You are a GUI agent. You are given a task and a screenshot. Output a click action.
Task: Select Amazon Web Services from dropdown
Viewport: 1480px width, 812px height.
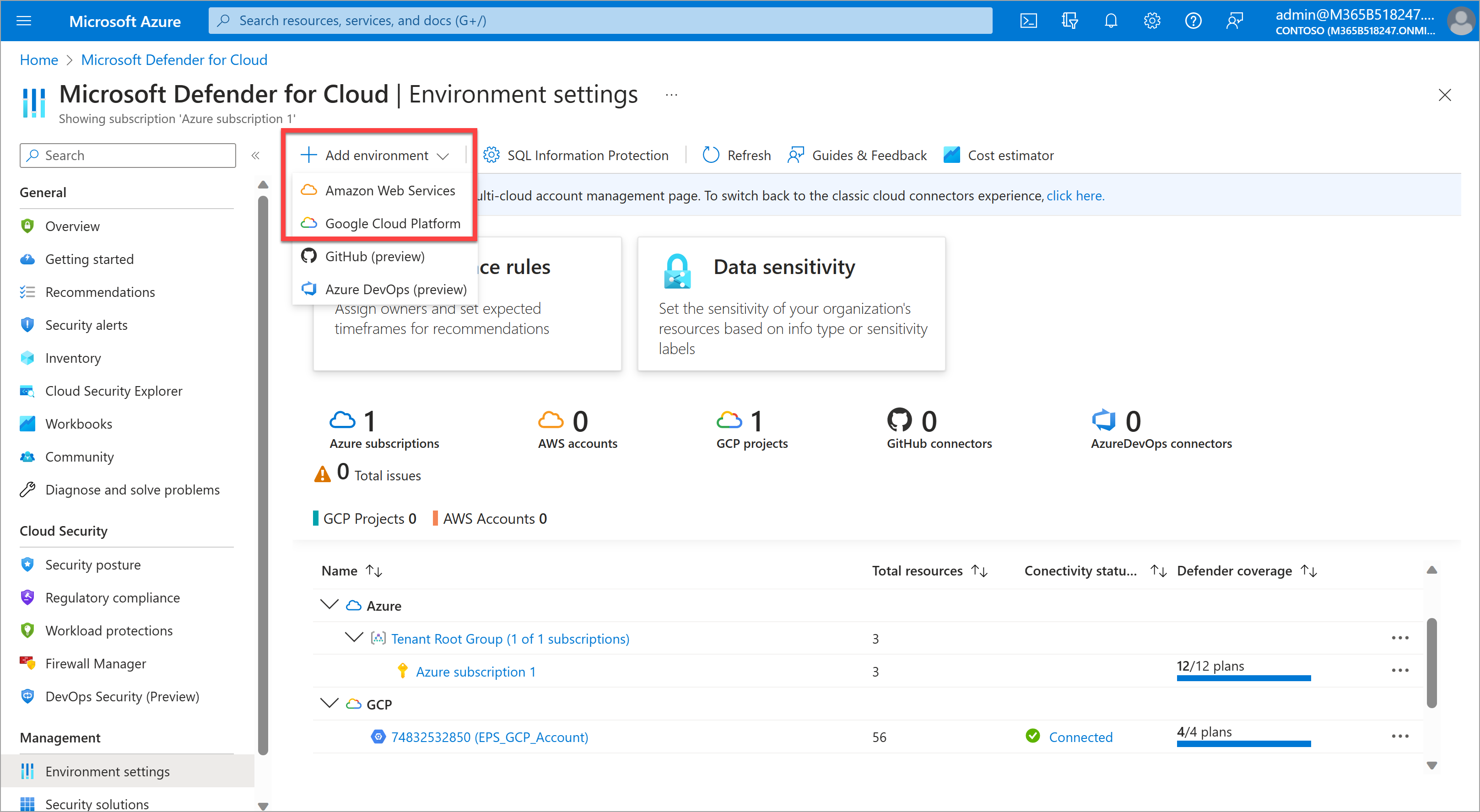[390, 190]
